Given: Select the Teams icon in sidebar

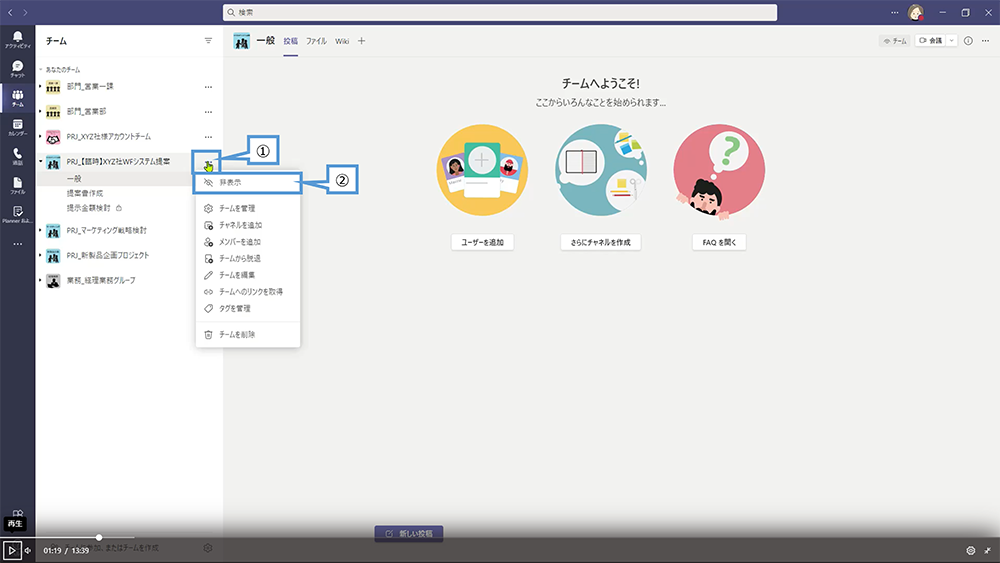Looking at the screenshot, I should click(17, 98).
